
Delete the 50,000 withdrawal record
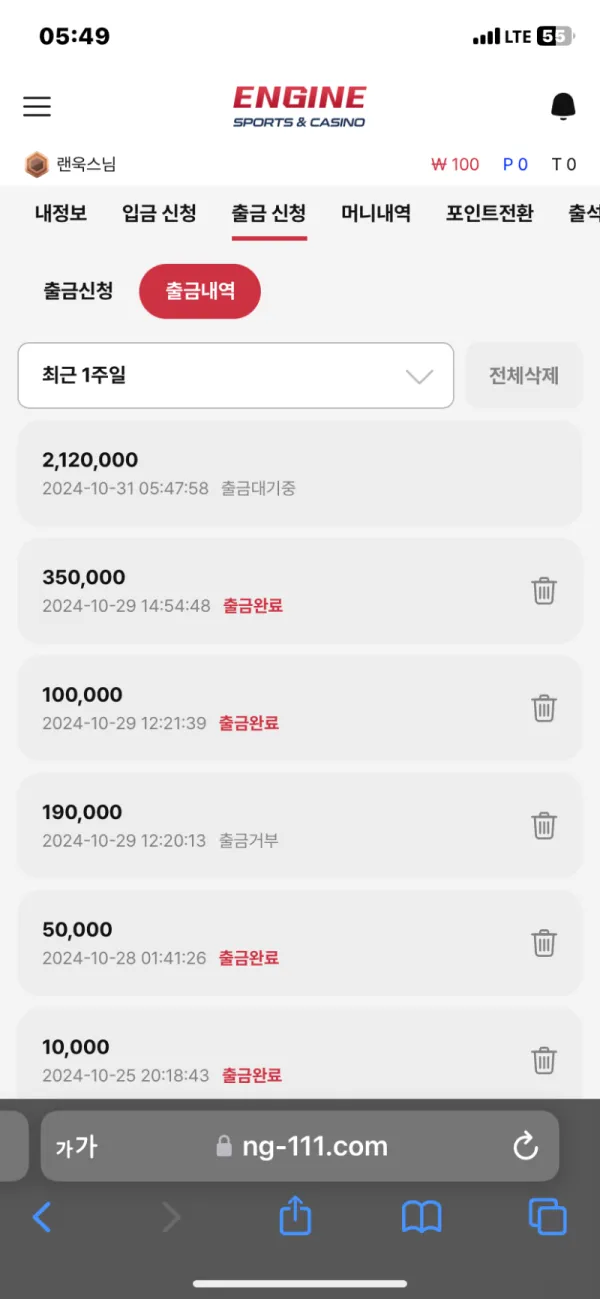click(x=544, y=943)
